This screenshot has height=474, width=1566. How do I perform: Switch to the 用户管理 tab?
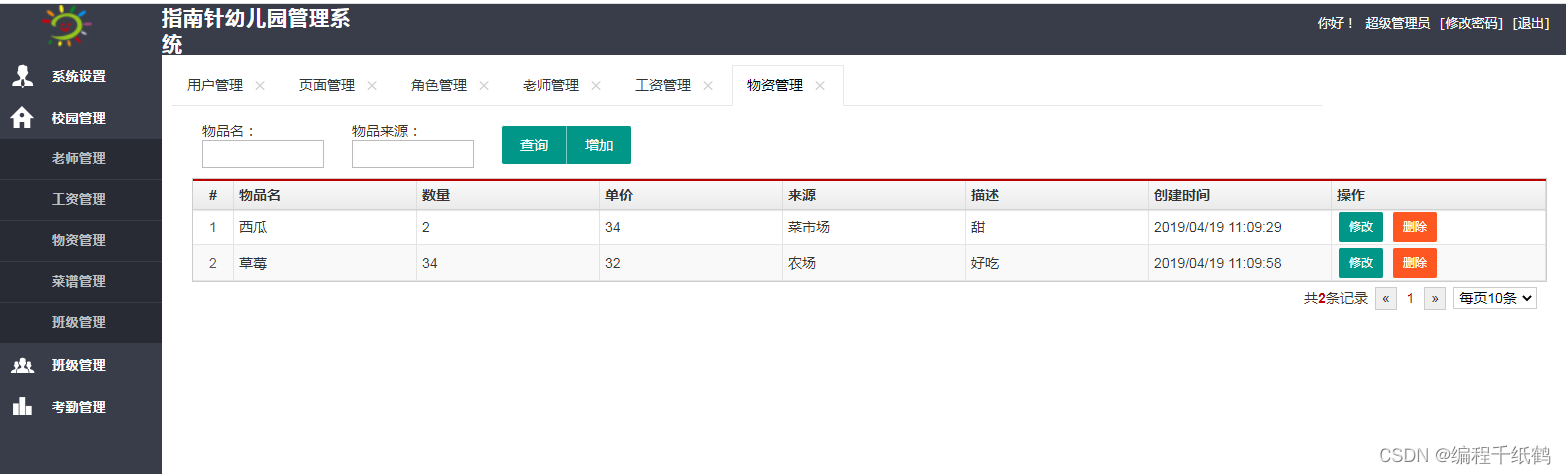(x=215, y=86)
